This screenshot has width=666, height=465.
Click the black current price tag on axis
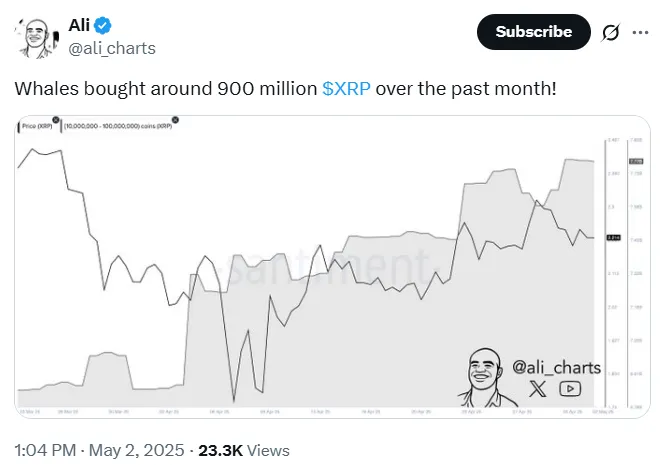coord(613,237)
